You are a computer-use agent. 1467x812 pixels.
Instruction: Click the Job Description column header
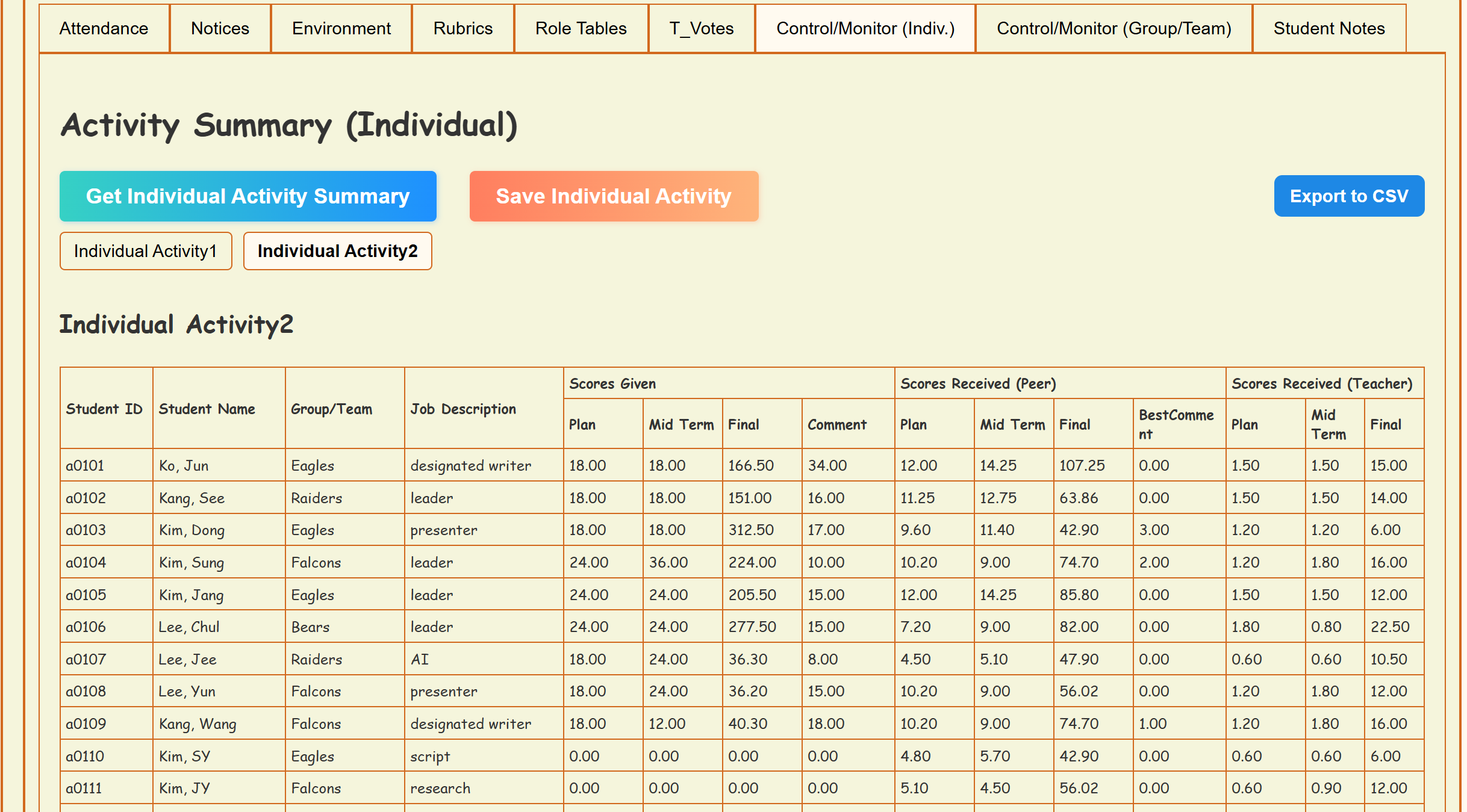(463, 409)
